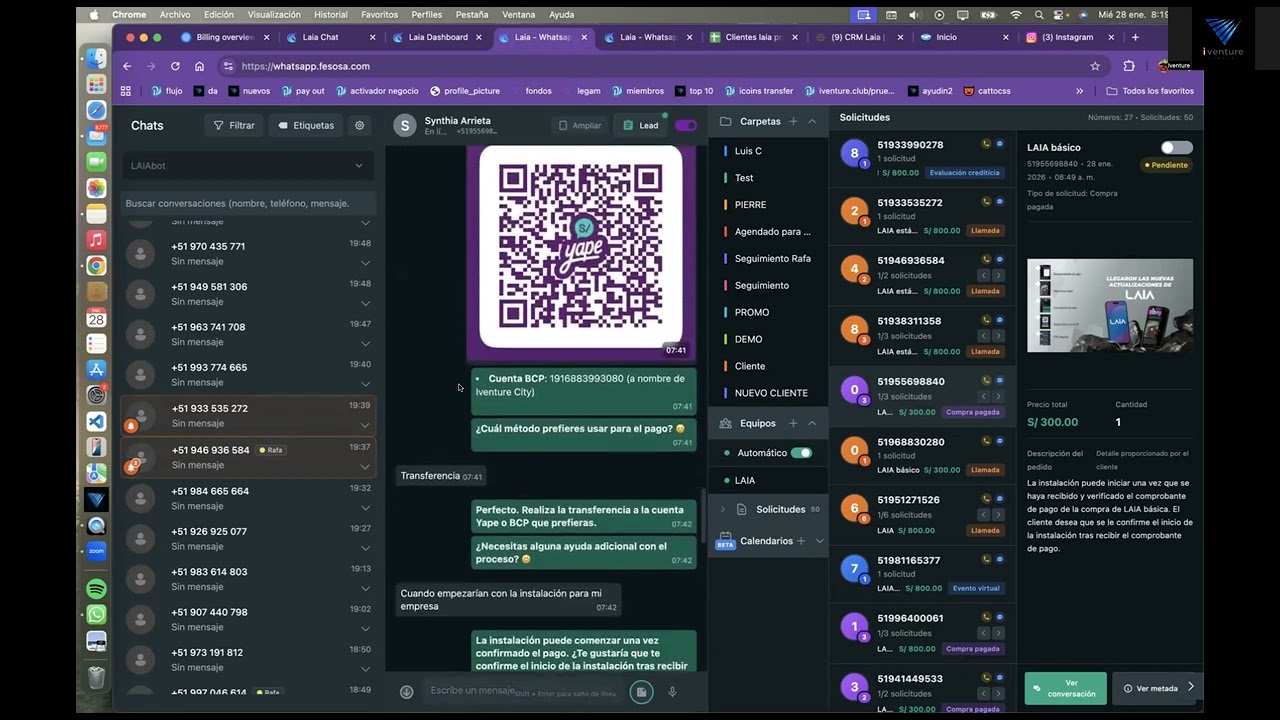Open the LAIAbot account dropdown
Screen dimensions: 1280x720
(x=247, y=166)
